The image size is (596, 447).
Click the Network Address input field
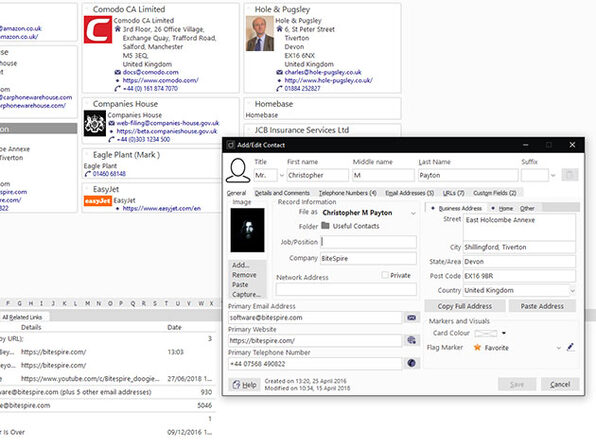(346, 289)
